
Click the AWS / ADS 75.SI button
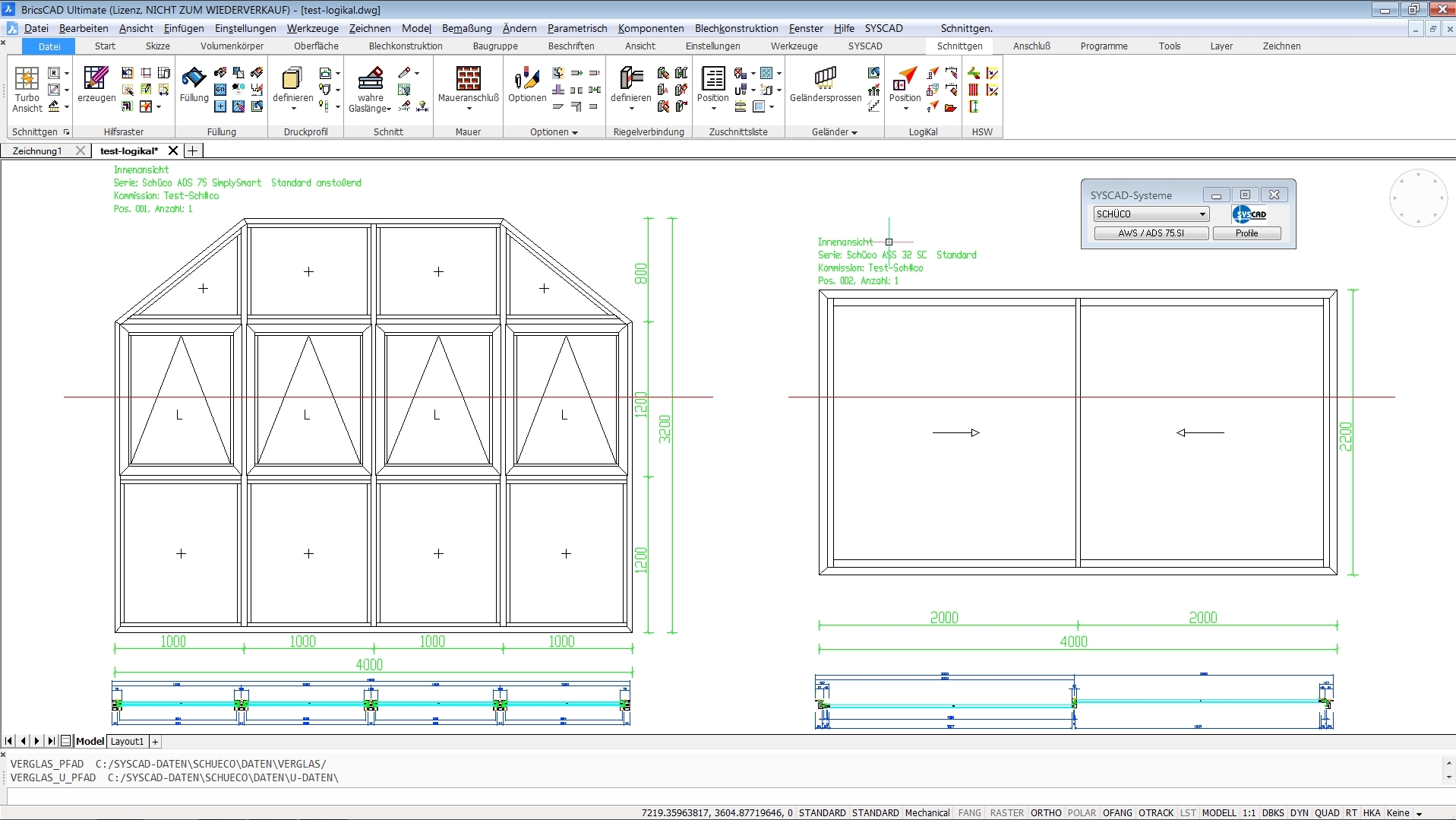pyautogui.click(x=1151, y=233)
